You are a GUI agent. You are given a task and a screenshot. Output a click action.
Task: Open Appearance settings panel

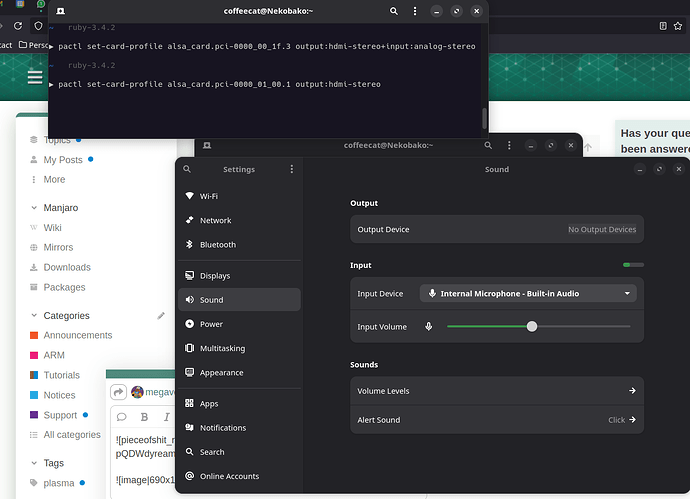pos(239,372)
